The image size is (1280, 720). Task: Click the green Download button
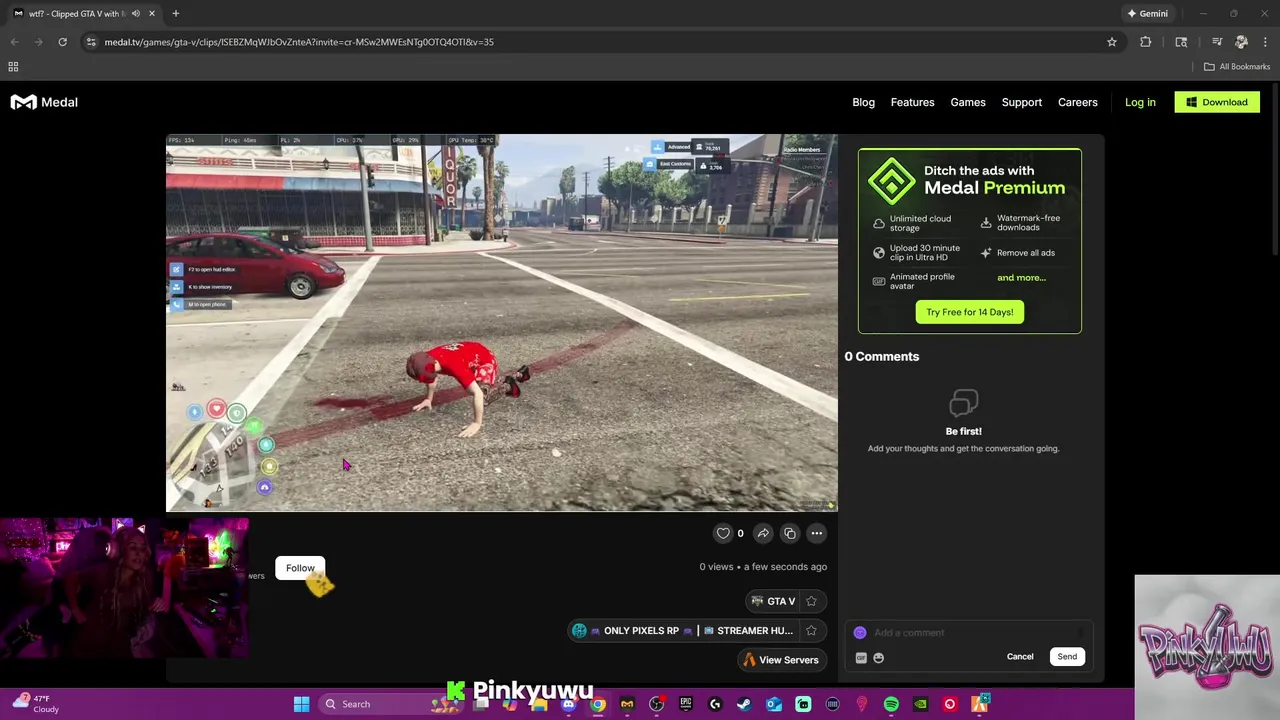[x=1217, y=102]
